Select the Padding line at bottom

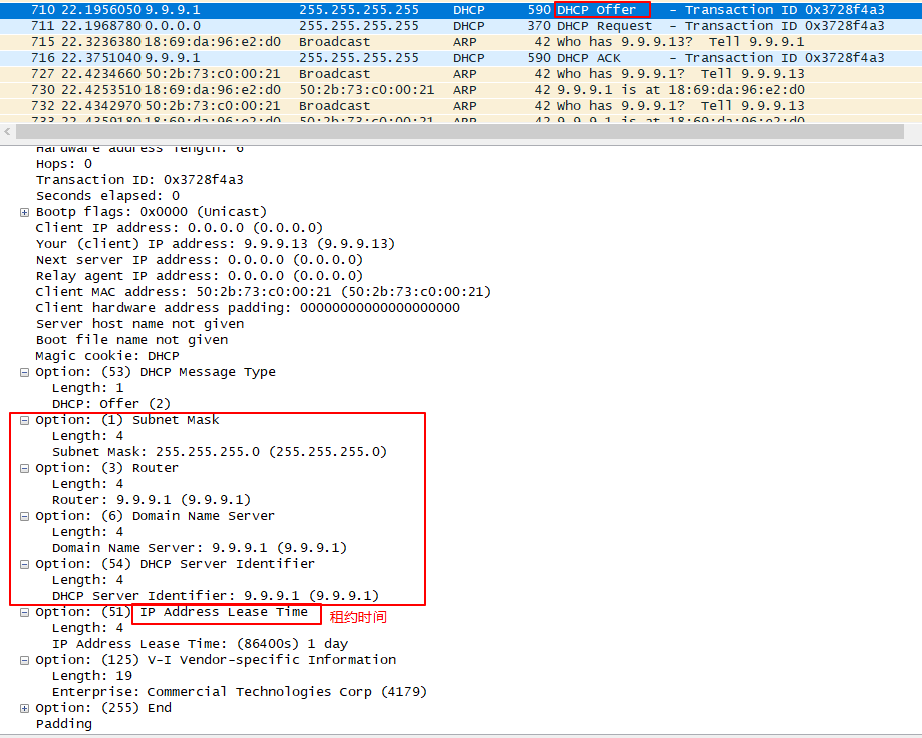click(64, 724)
